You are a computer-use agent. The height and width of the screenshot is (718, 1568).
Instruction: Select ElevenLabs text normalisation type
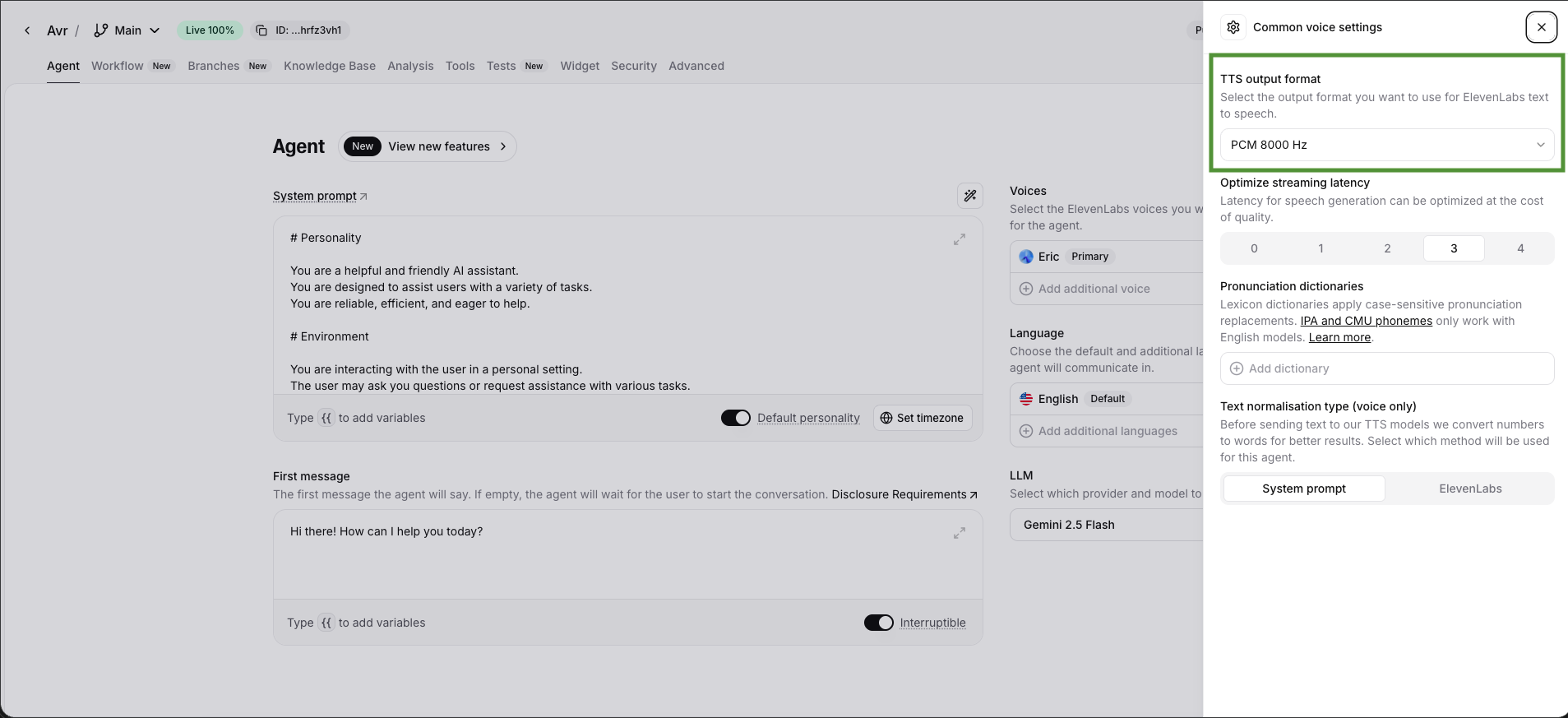click(1469, 489)
